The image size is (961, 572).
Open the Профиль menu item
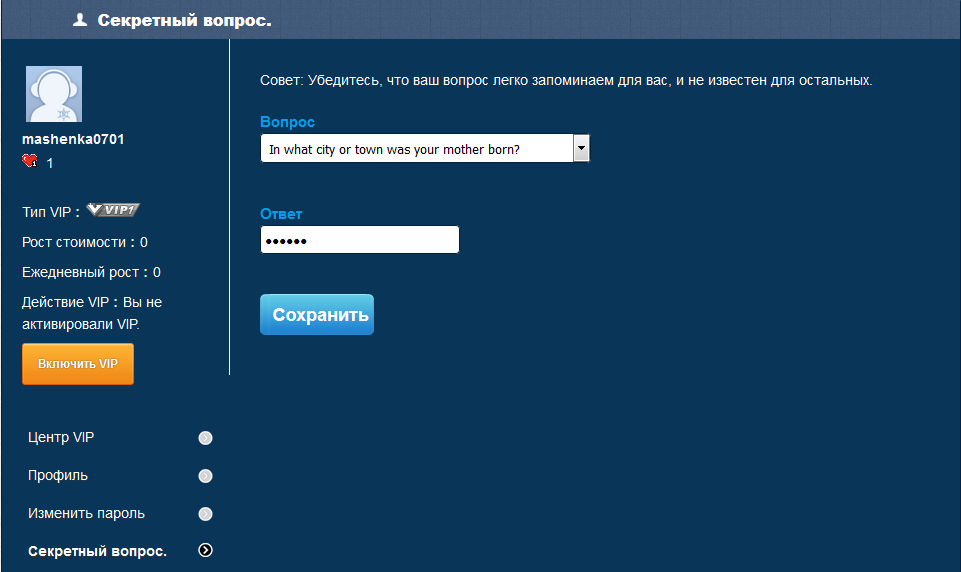pyautogui.click(x=58, y=476)
